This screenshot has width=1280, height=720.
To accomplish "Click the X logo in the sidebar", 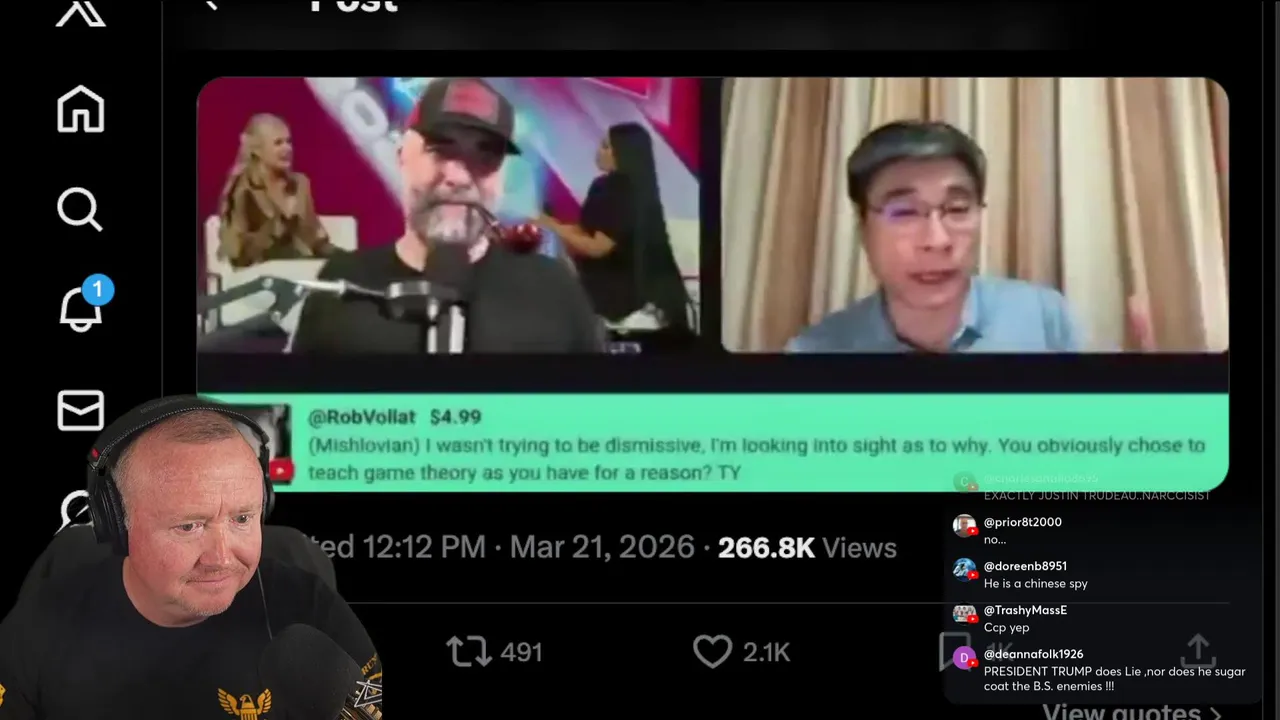I will [x=81, y=12].
